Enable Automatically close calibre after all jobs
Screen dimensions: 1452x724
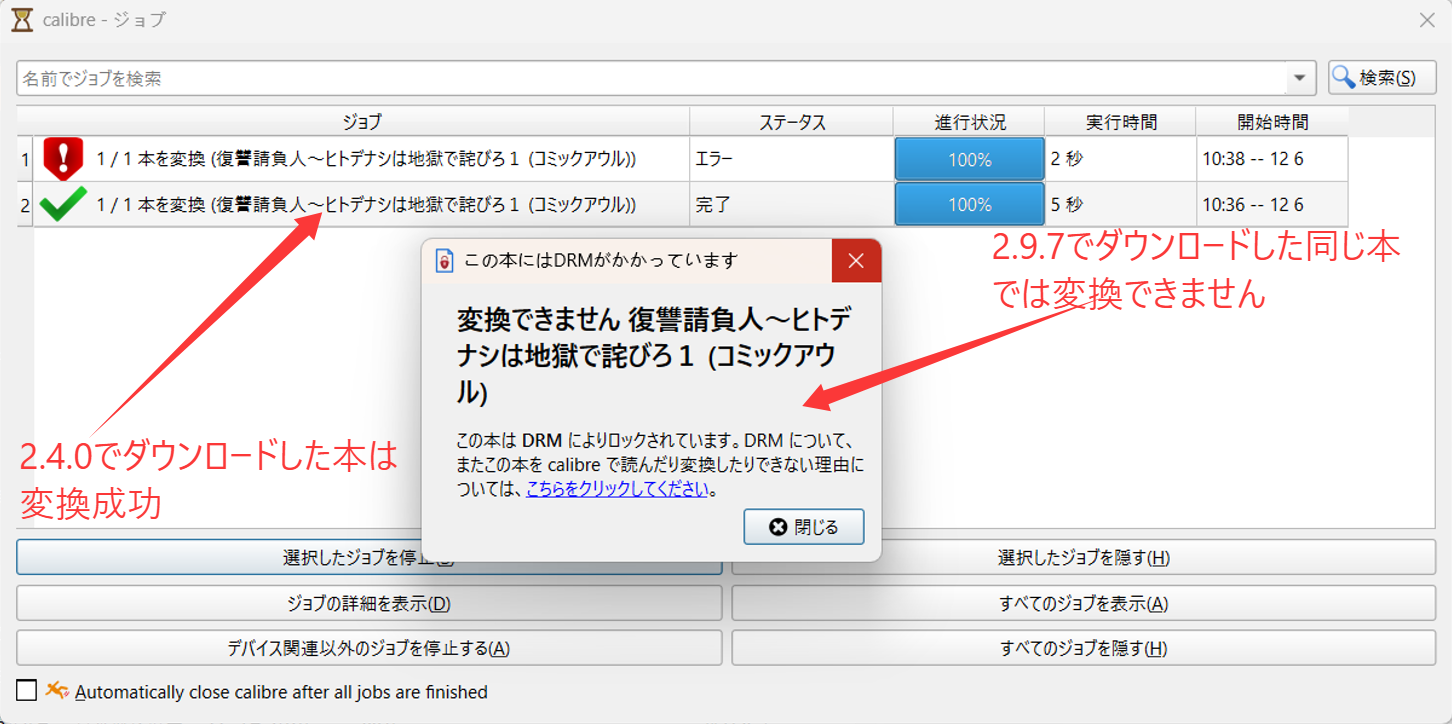[x=27, y=690]
